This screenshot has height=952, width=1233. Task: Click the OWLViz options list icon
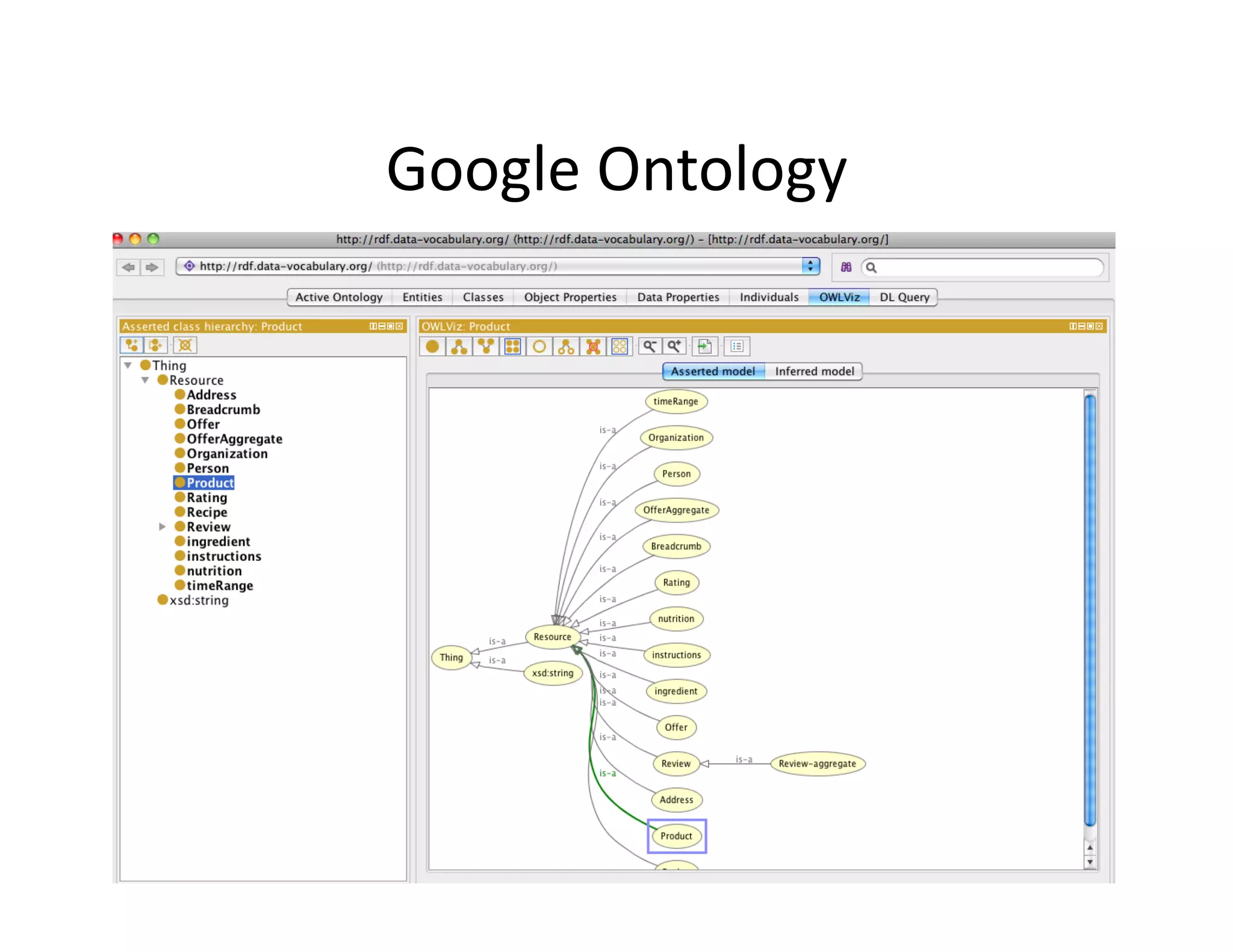[737, 347]
